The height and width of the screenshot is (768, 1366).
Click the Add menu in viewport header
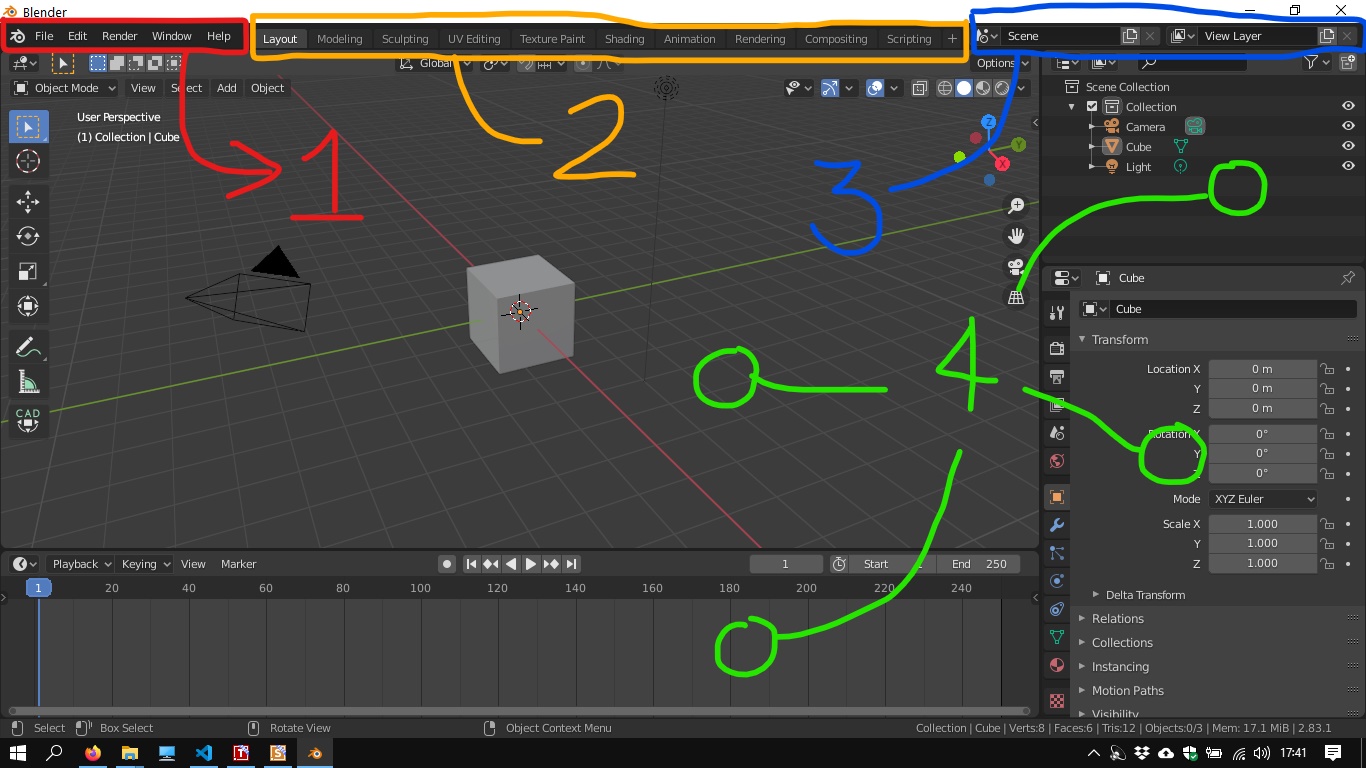pos(227,88)
